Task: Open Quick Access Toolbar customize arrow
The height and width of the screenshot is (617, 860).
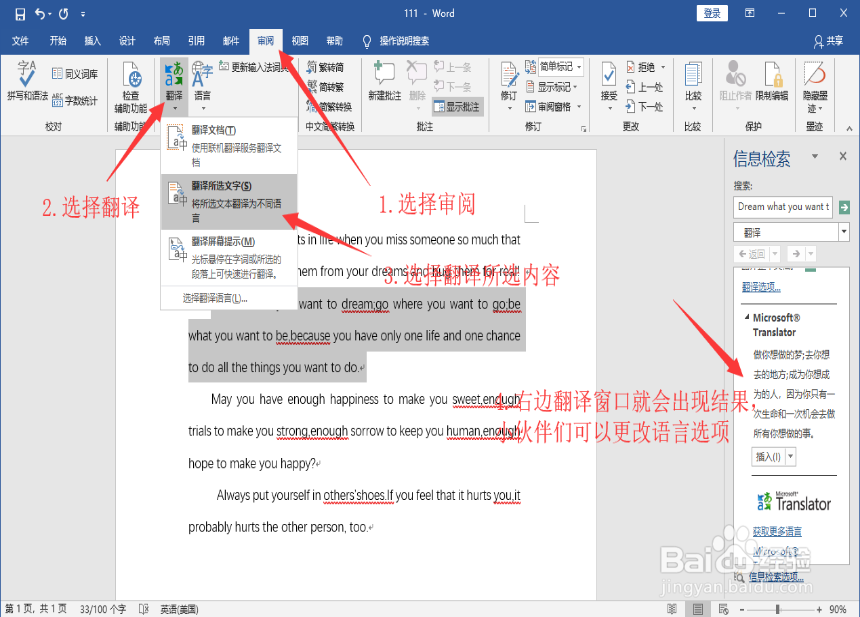Action: [x=83, y=14]
